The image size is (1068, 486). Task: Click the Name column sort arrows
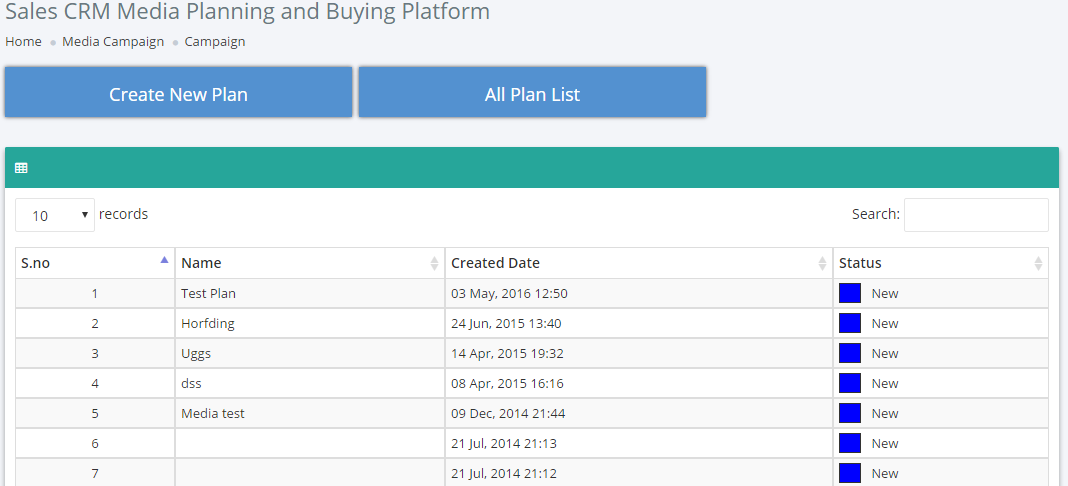pyautogui.click(x=435, y=263)
